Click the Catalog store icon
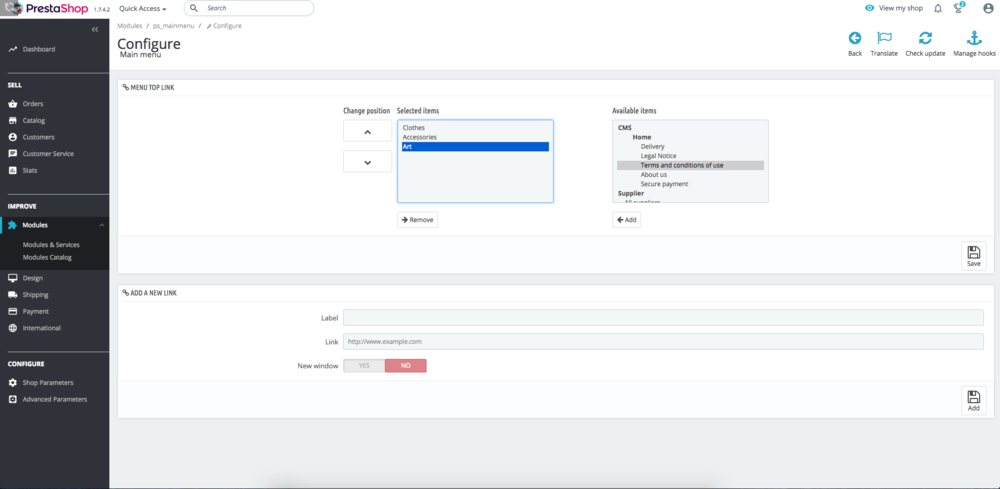Image resolution: width=1000 pixels, height=489 pixels. tap(13, 120)
